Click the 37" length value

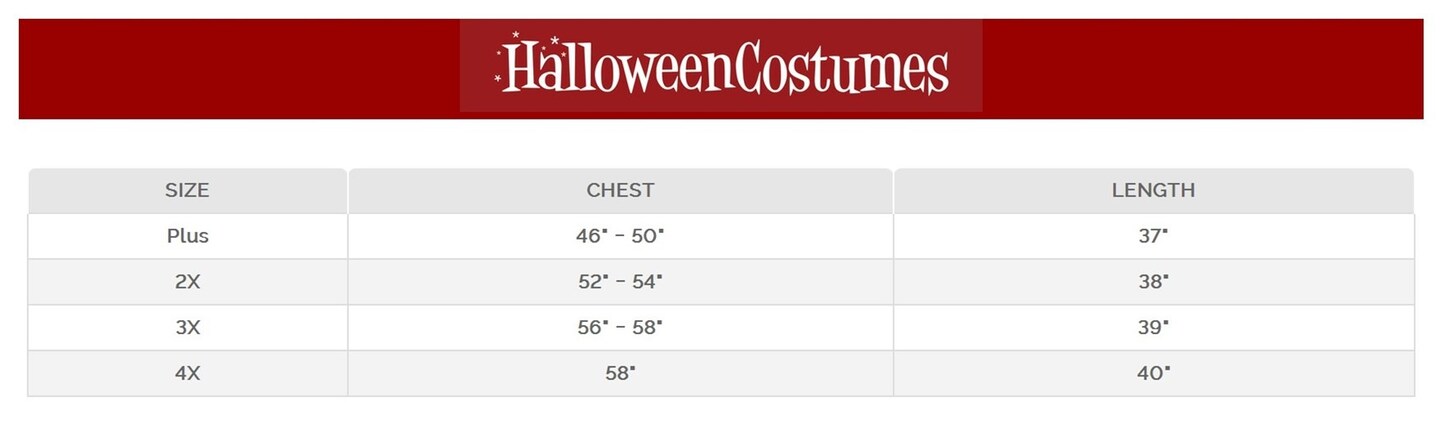coord(1153,236)
